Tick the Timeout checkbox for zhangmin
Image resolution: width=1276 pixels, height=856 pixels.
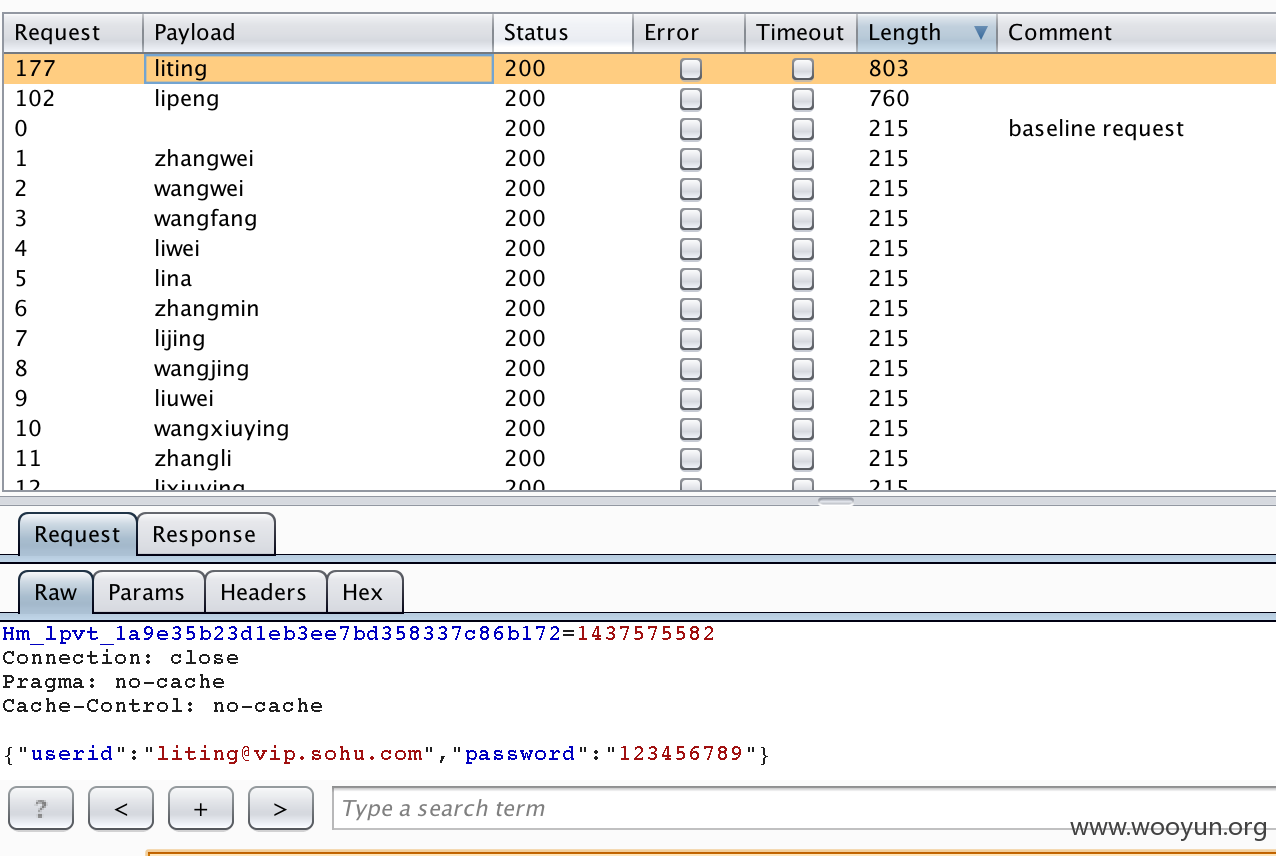click(803, 309)
